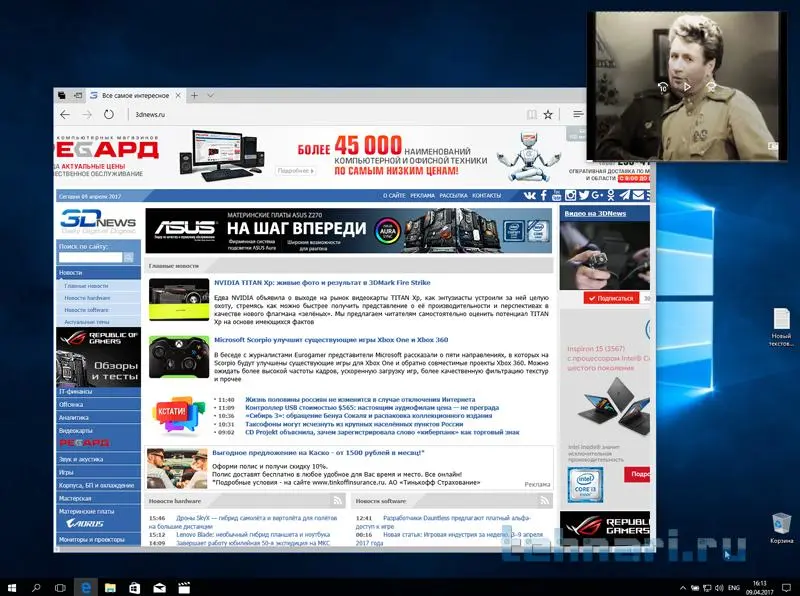Viewport: 800px width, 596px height.
Task: Focus the site search field
Action: pos(91,258)
